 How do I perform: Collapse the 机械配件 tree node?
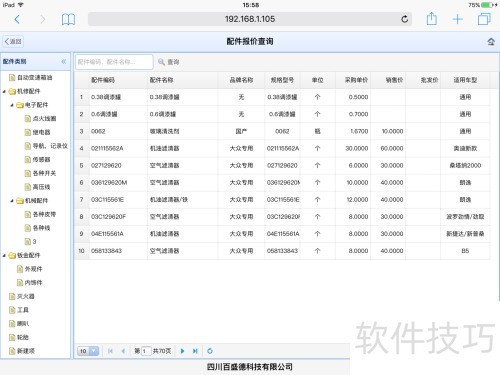(12, 201)
